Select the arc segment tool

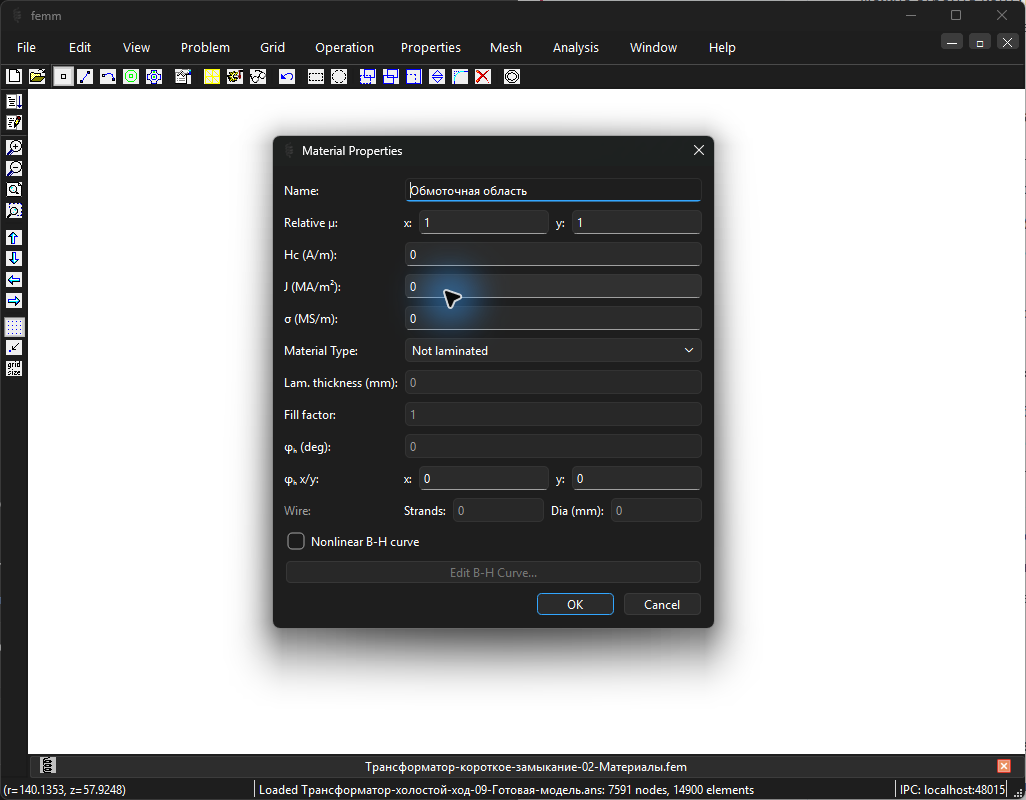[108, 77]
